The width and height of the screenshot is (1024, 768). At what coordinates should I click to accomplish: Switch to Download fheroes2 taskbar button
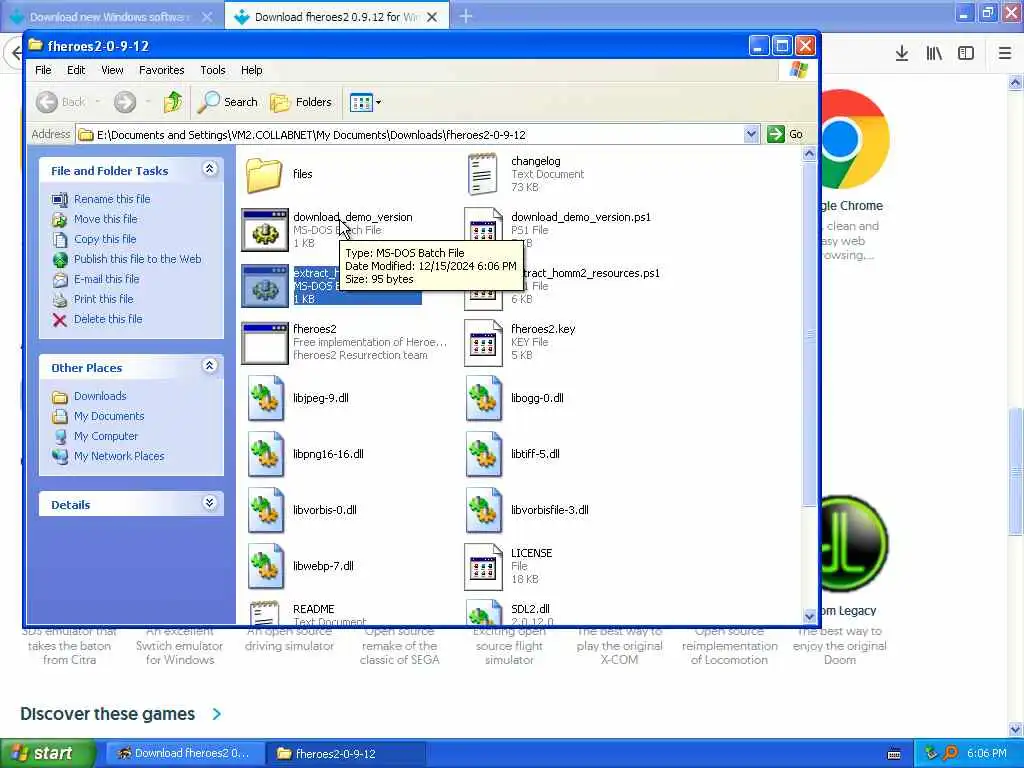pos(184,754)
